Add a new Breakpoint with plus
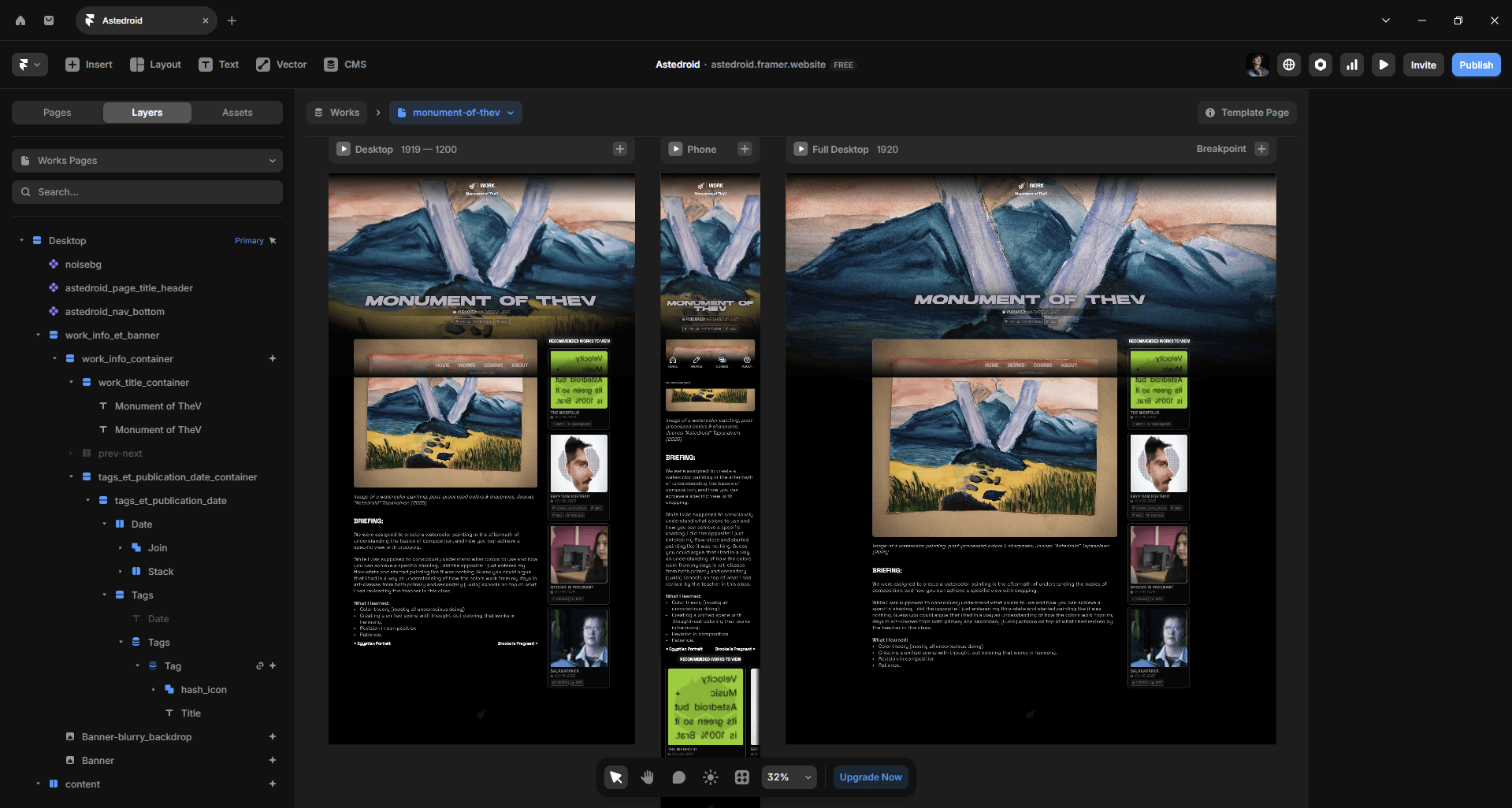The image size is (1512, 808). (1261, 149)
